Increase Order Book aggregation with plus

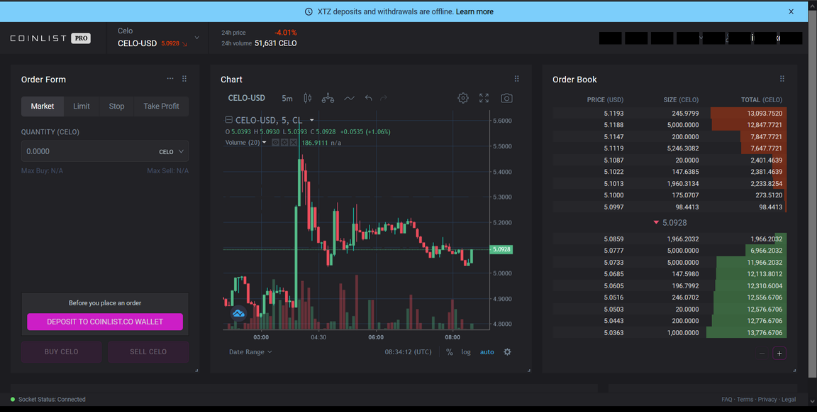[779, 353]
